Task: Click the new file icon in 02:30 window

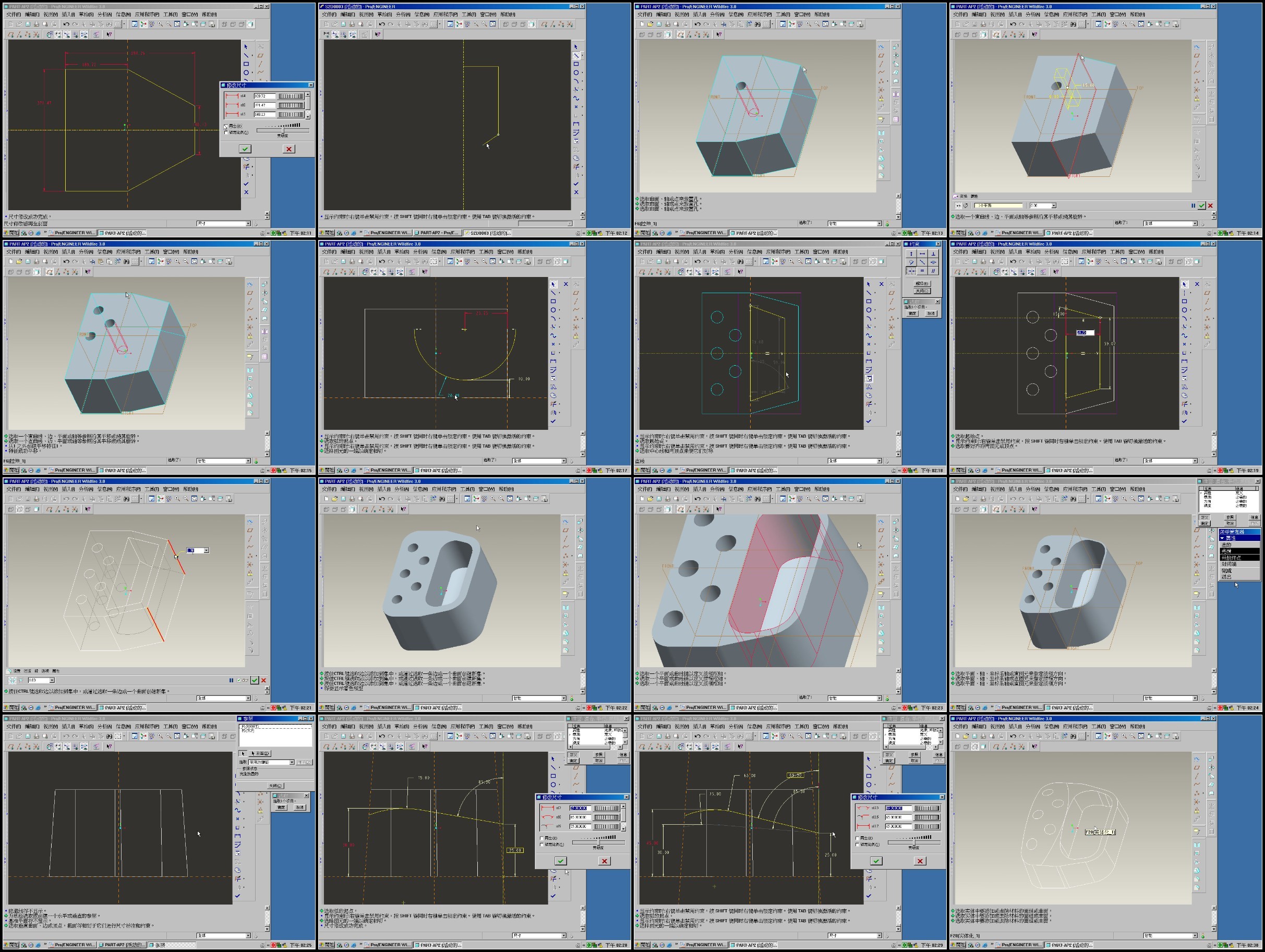Action: (957, 736)
